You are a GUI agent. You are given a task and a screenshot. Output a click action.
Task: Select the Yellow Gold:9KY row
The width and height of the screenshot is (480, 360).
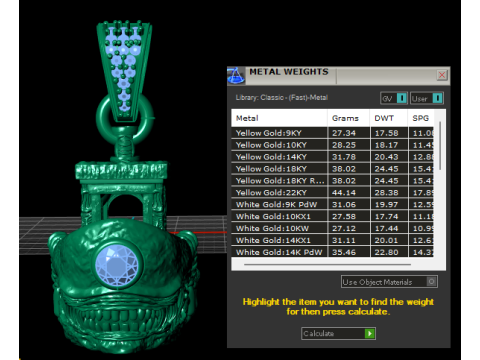tap(332, 133)
